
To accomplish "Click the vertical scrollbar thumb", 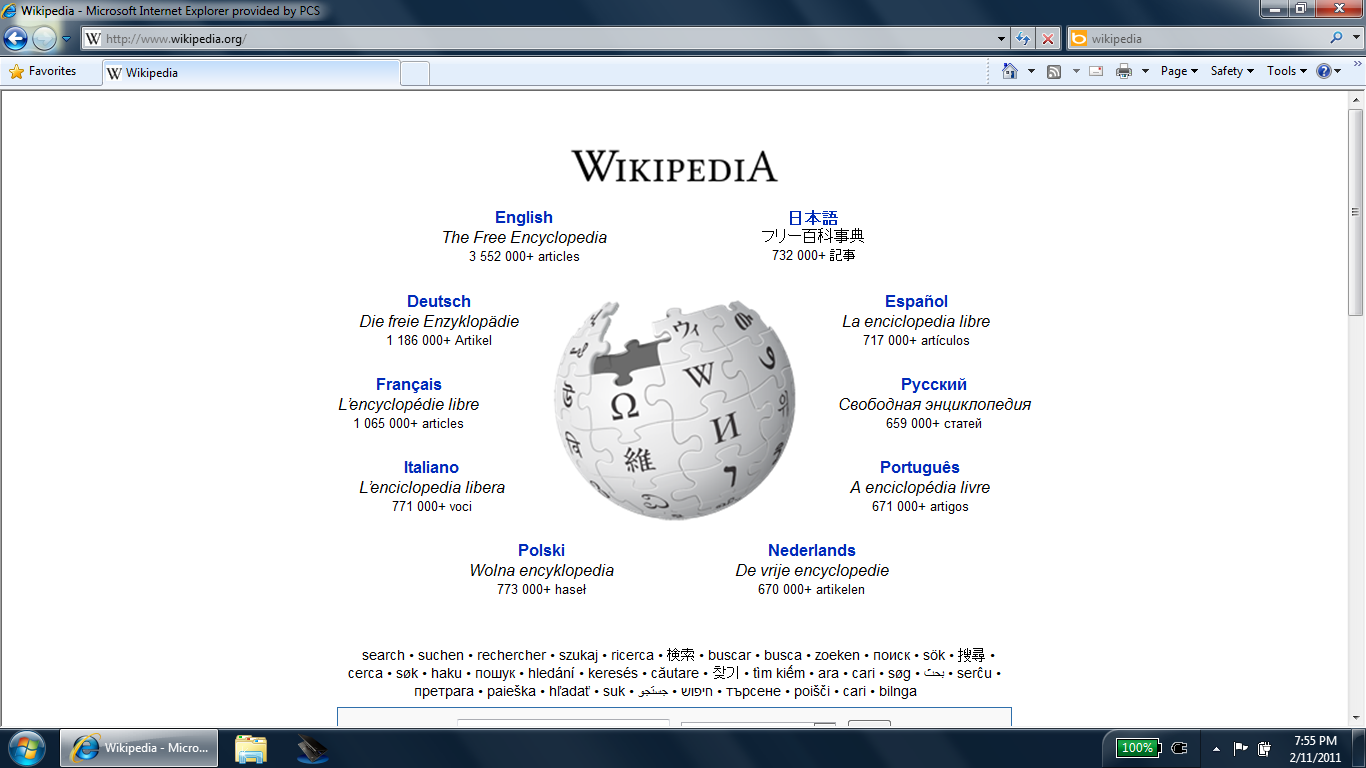I will [x=1356, y=213].
